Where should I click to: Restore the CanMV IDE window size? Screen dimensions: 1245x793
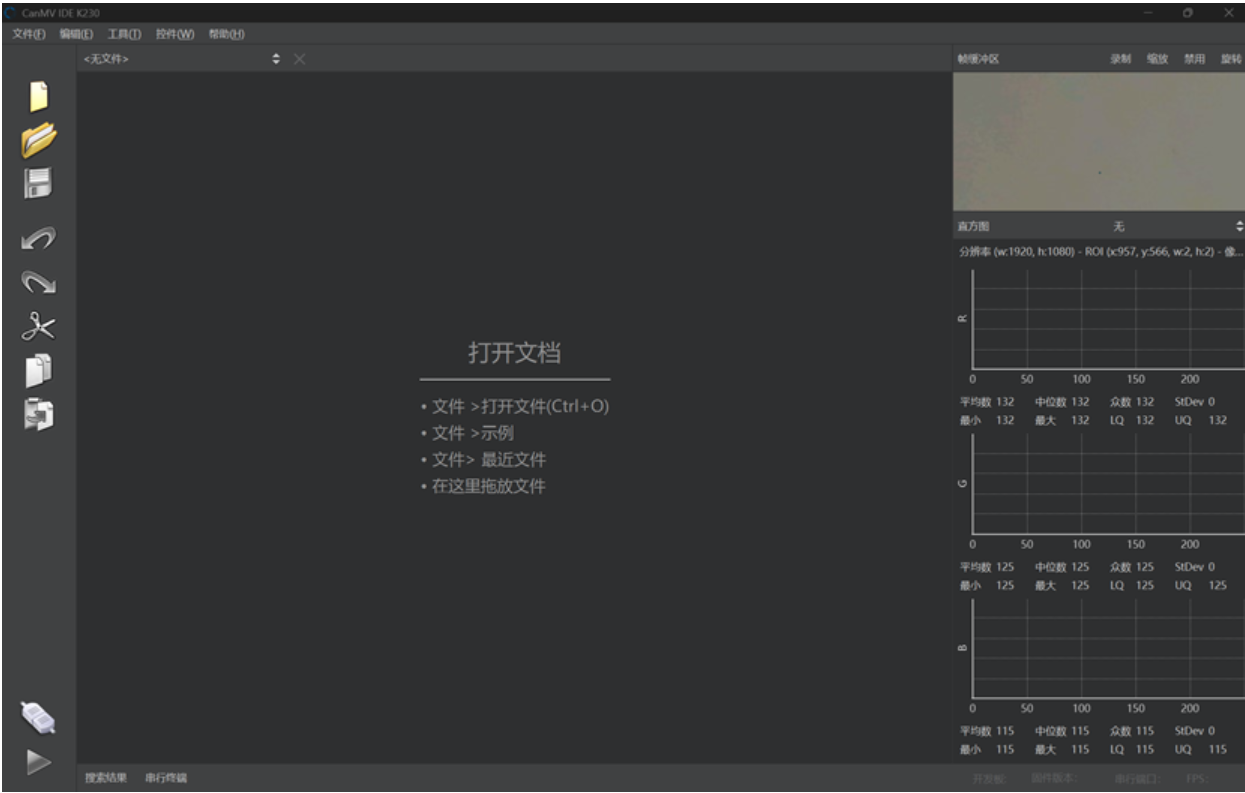tap(1187, 12)
